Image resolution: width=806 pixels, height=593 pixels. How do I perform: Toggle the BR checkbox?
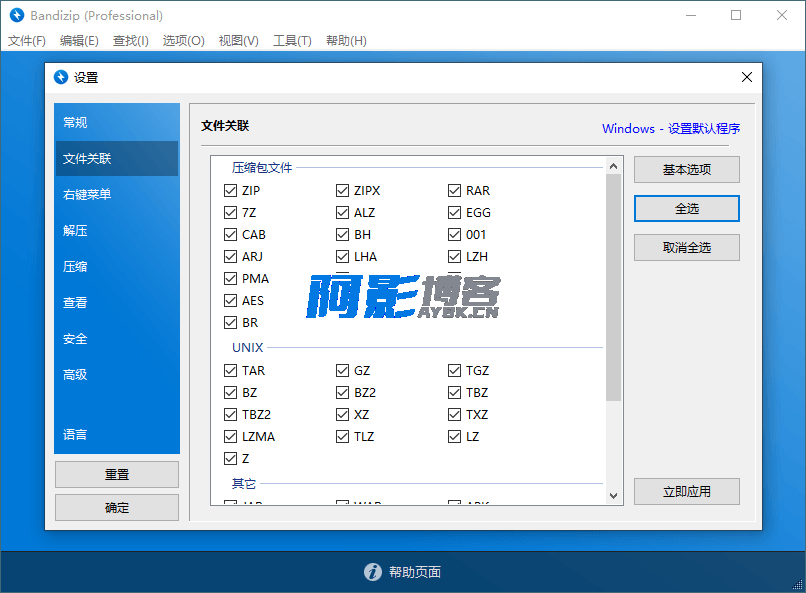230,322
